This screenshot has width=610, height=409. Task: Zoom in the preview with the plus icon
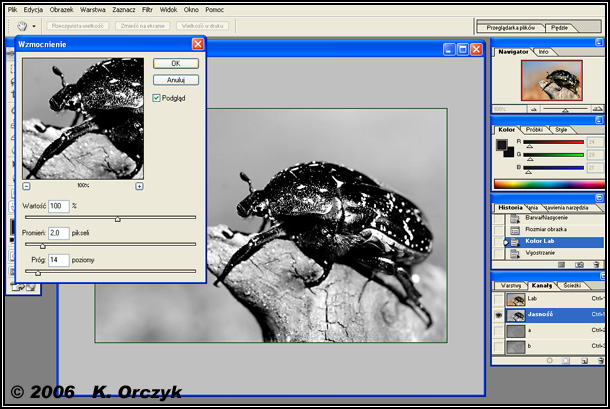click(x=139, y=186)
